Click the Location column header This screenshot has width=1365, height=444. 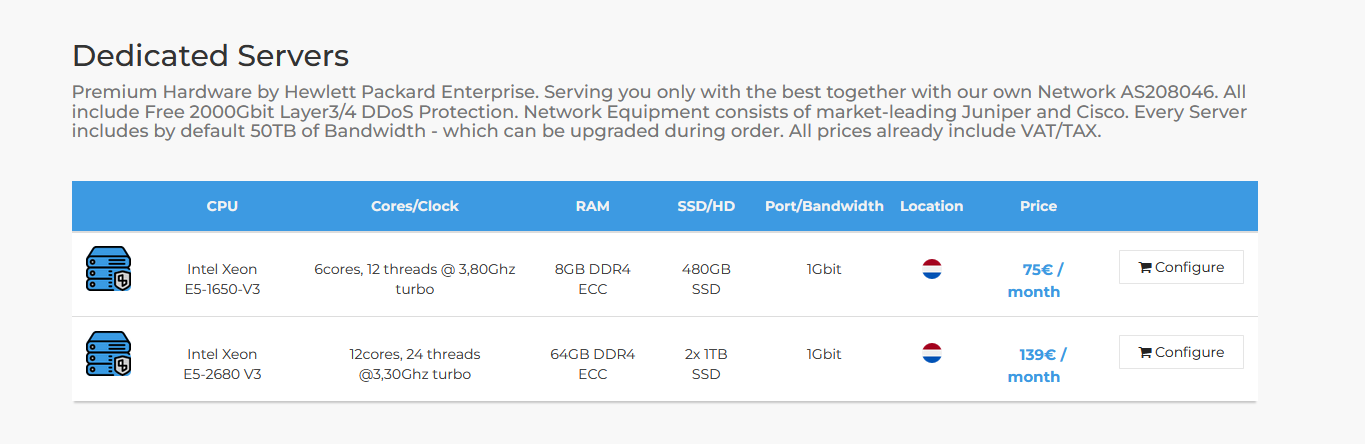pos(931,206)
